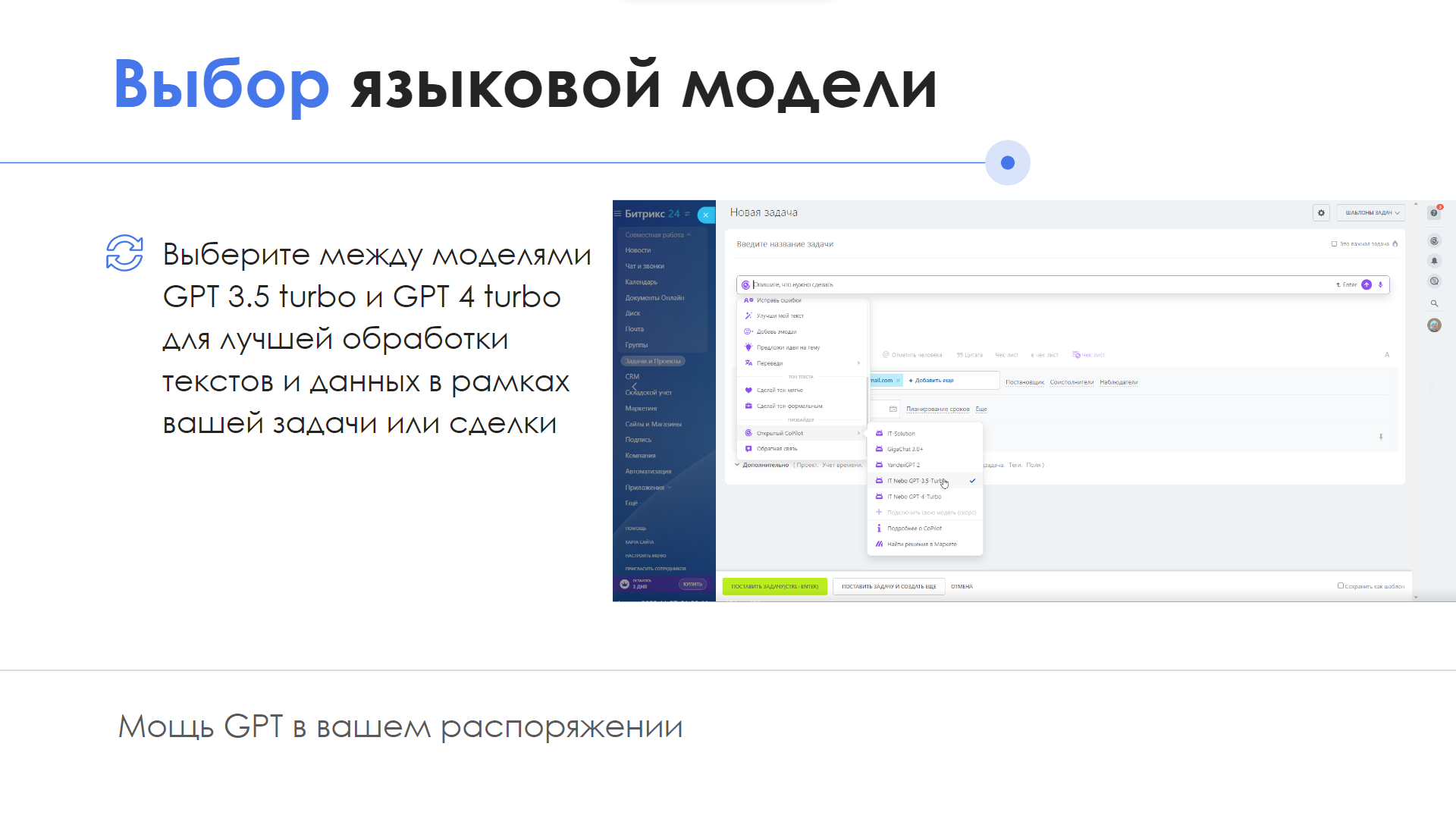The width and height of the screenshot is (1456, 819).
Task: Expand the "Дополнительно" section
Action: 764,465
